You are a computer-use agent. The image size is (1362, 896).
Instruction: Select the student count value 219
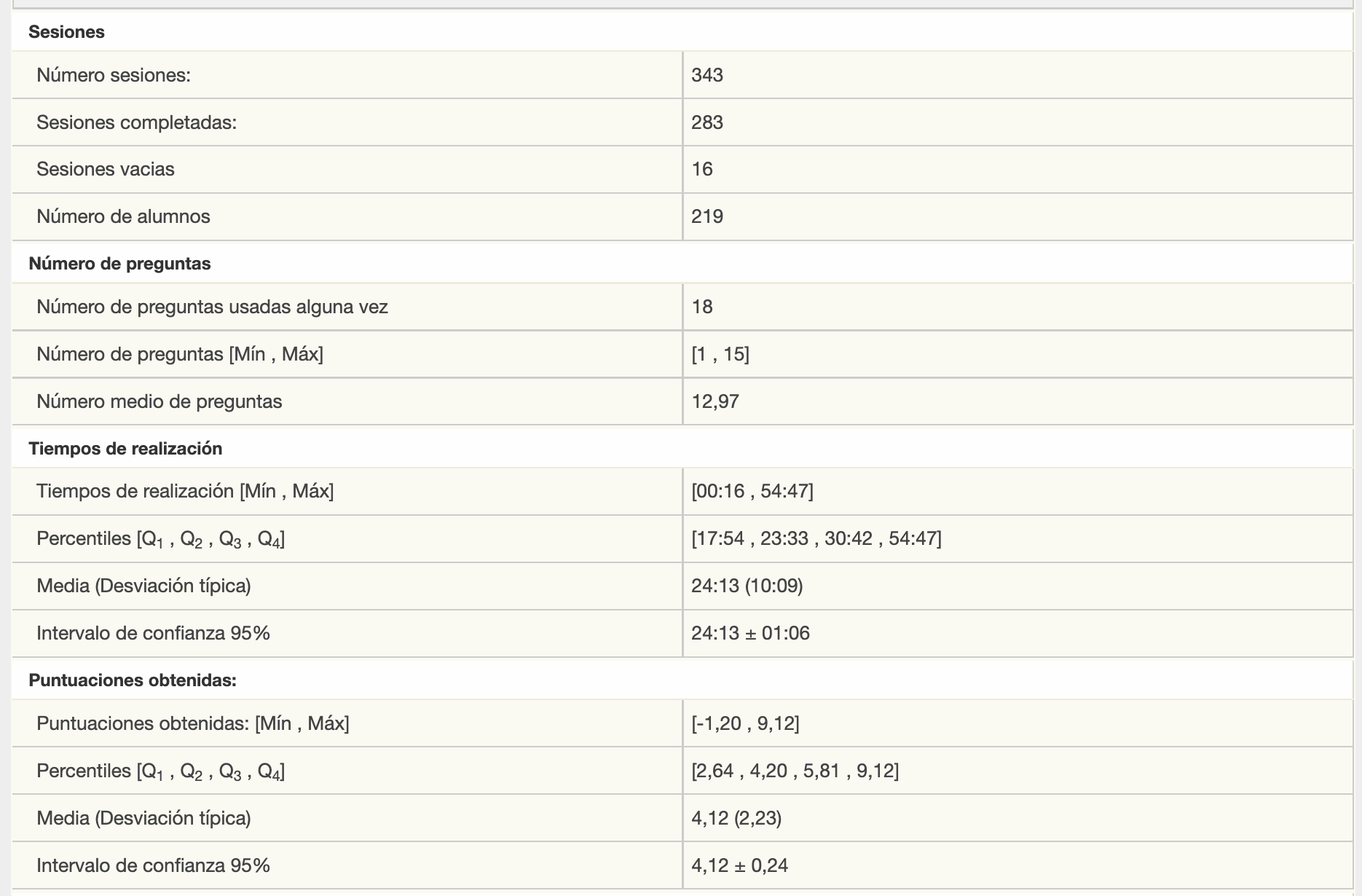(x=707, y=216)
